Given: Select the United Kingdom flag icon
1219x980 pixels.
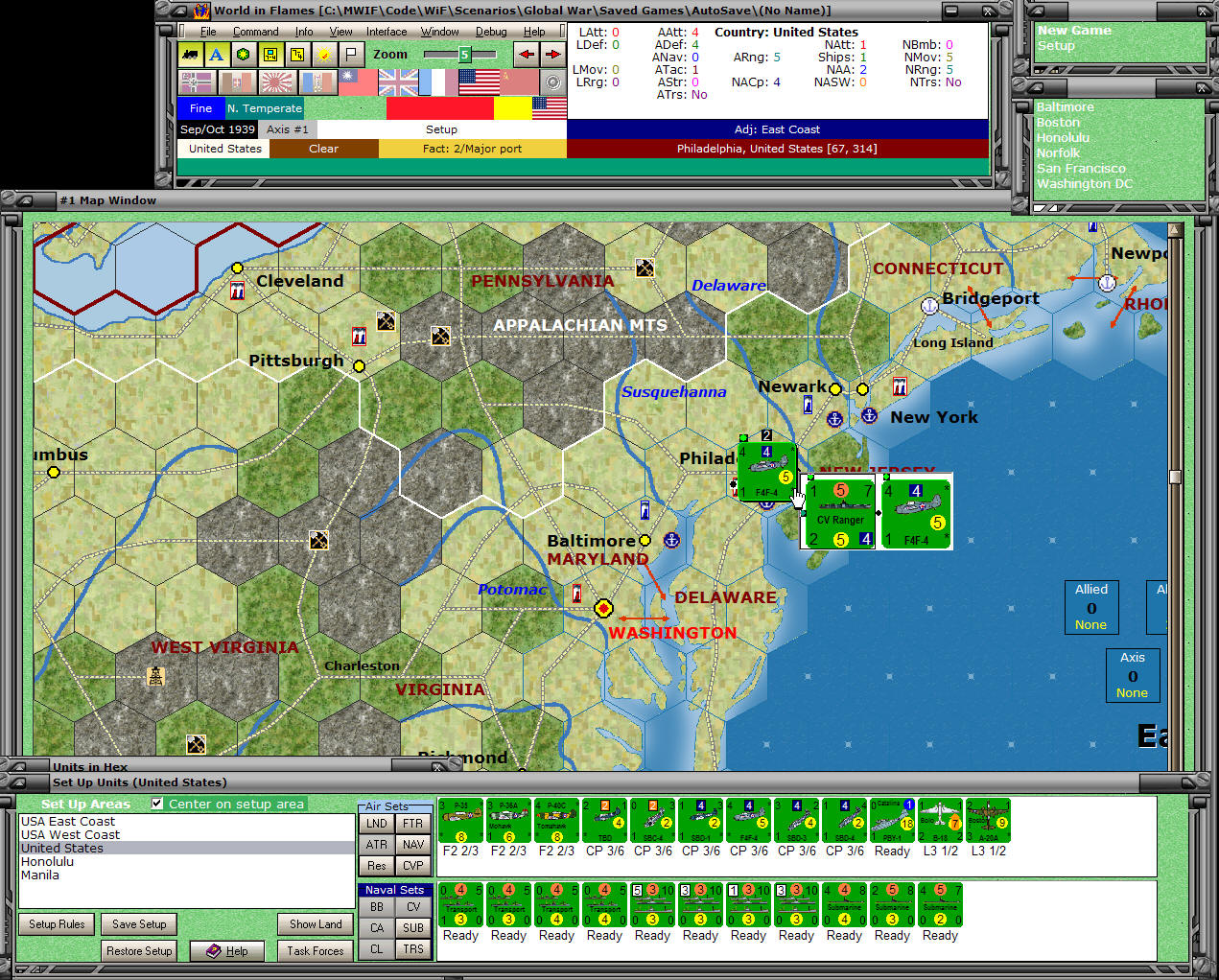Looking at the screenshot, I should 397,83.
